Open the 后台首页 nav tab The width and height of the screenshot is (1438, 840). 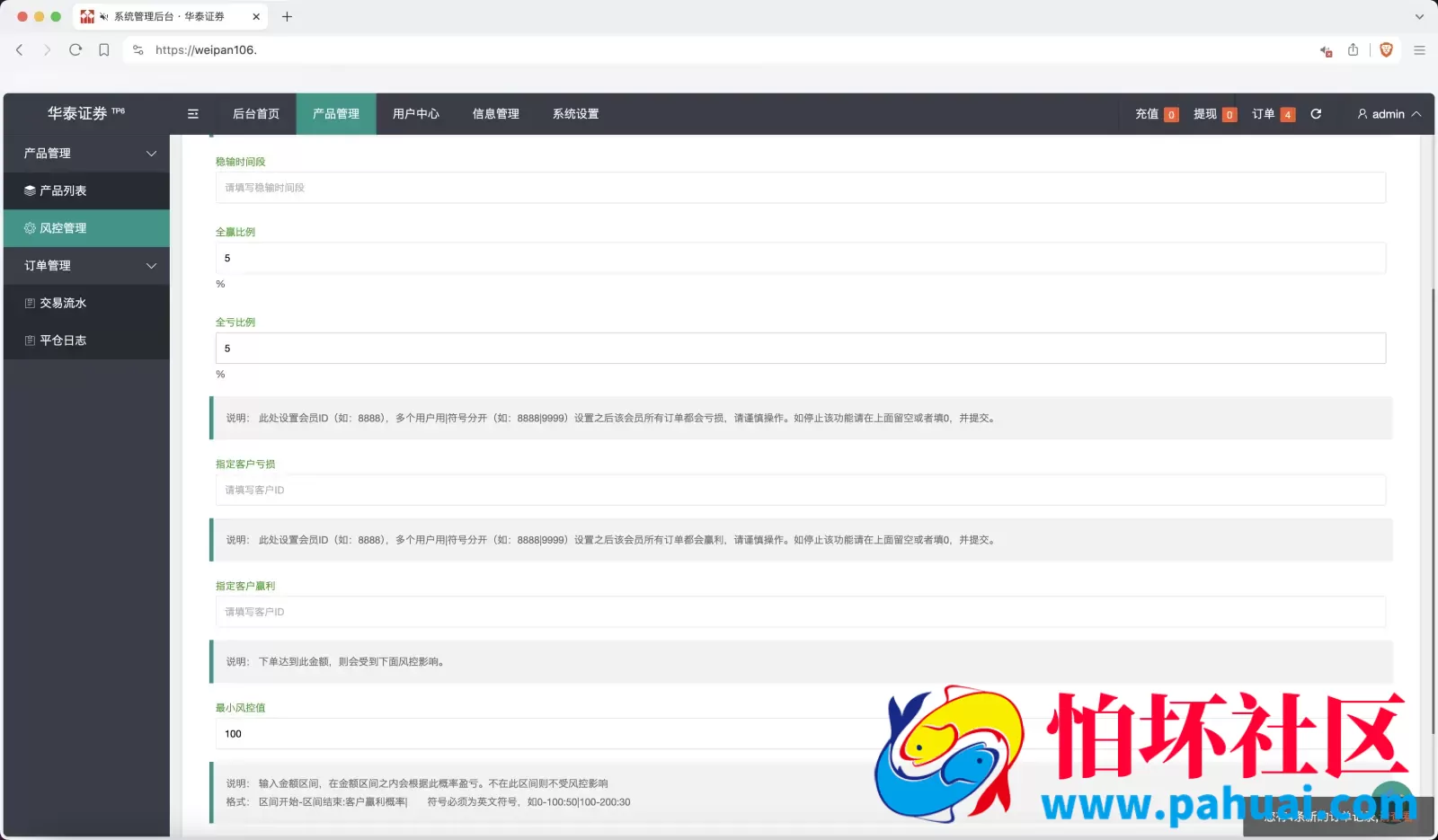click(256, 114)
